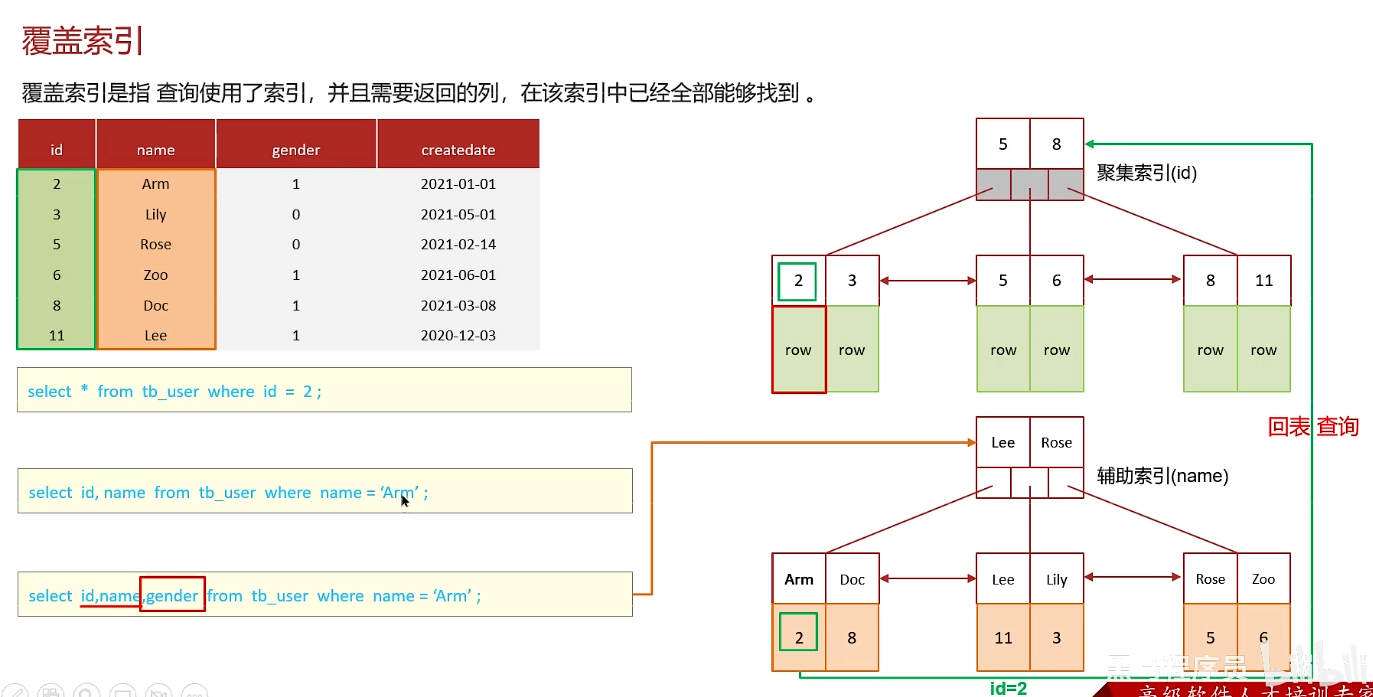
Task: Click the 辅助索引(name) label
Action: click(x=1162, y=476)
